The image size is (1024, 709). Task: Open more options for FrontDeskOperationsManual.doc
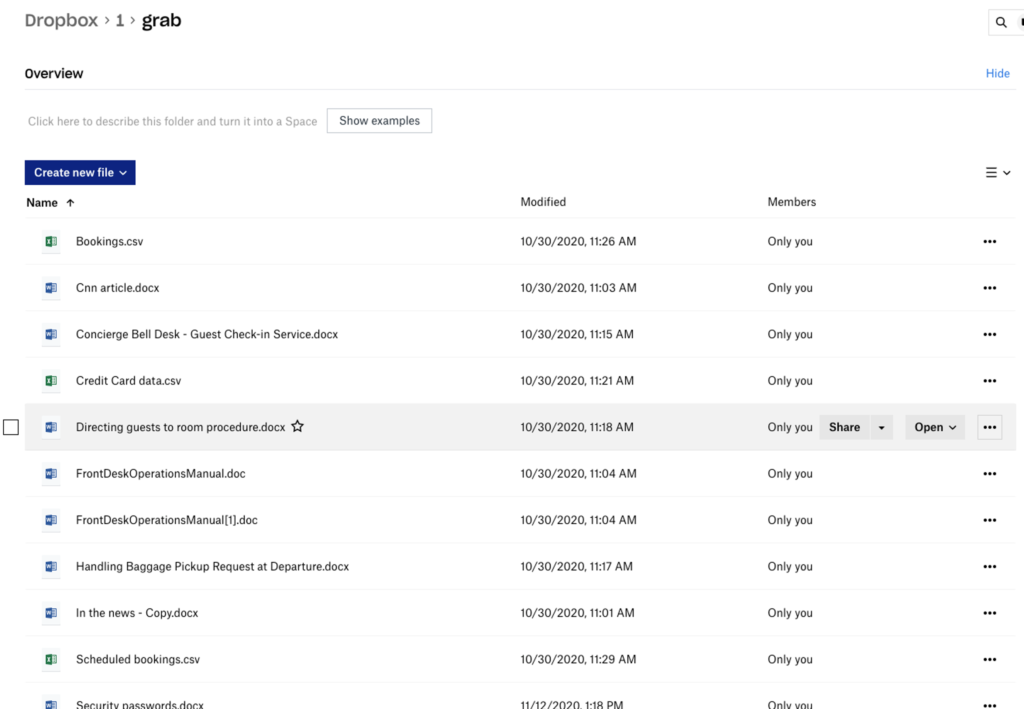pyautogui.click(x=989, y=474)
